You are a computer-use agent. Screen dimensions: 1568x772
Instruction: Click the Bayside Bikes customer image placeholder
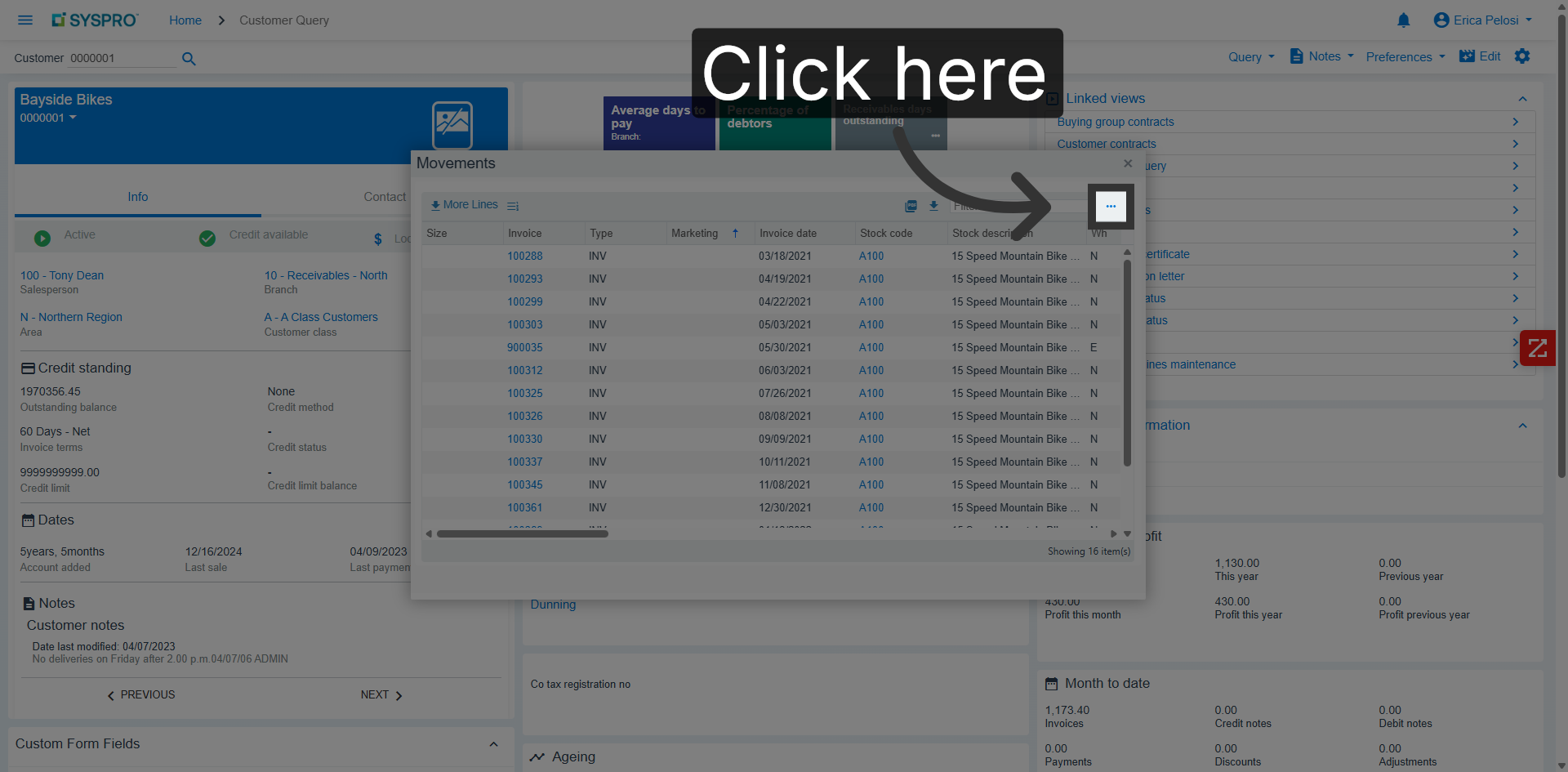452,125
